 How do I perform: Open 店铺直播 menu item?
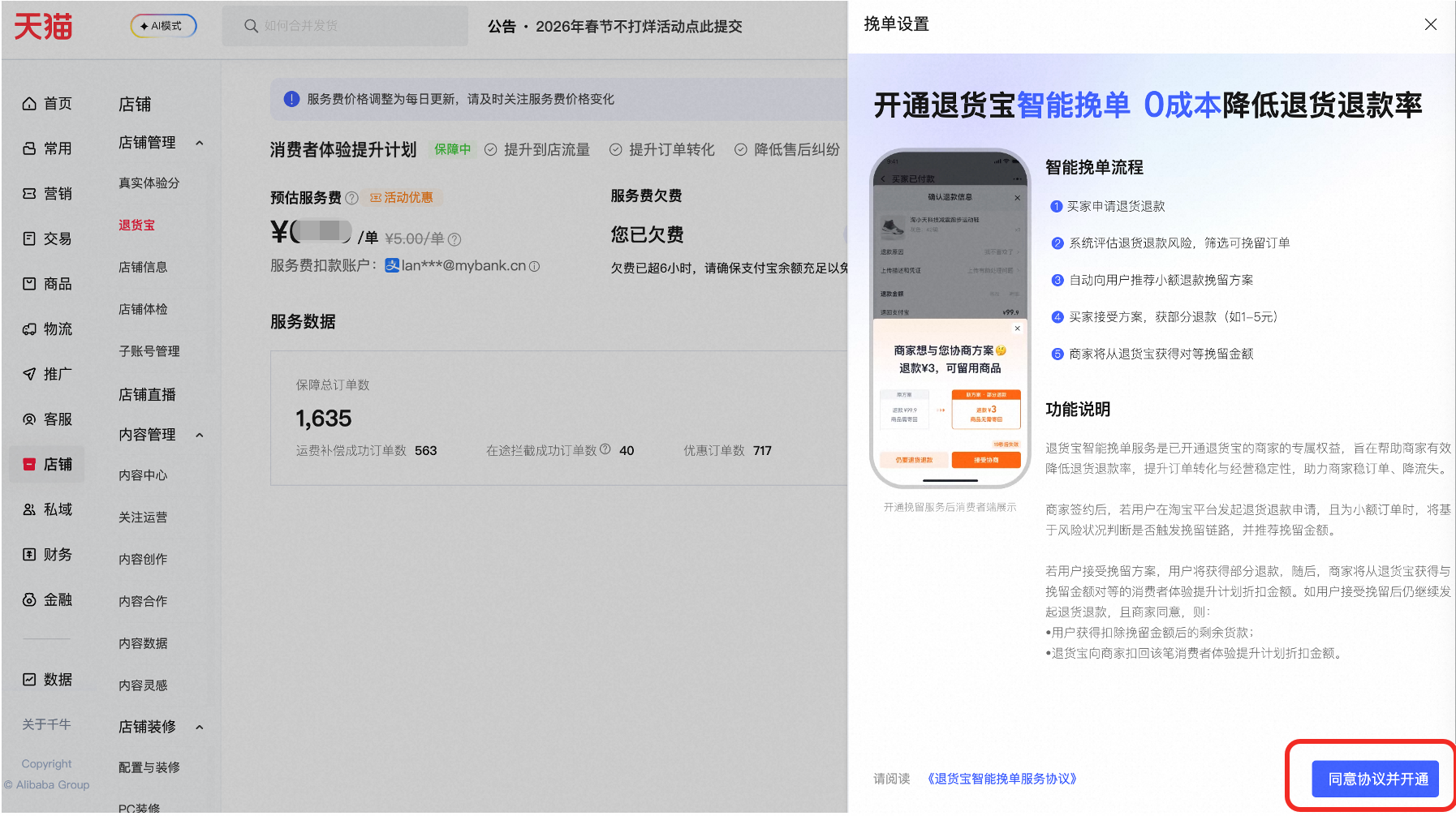click(147, 394)
